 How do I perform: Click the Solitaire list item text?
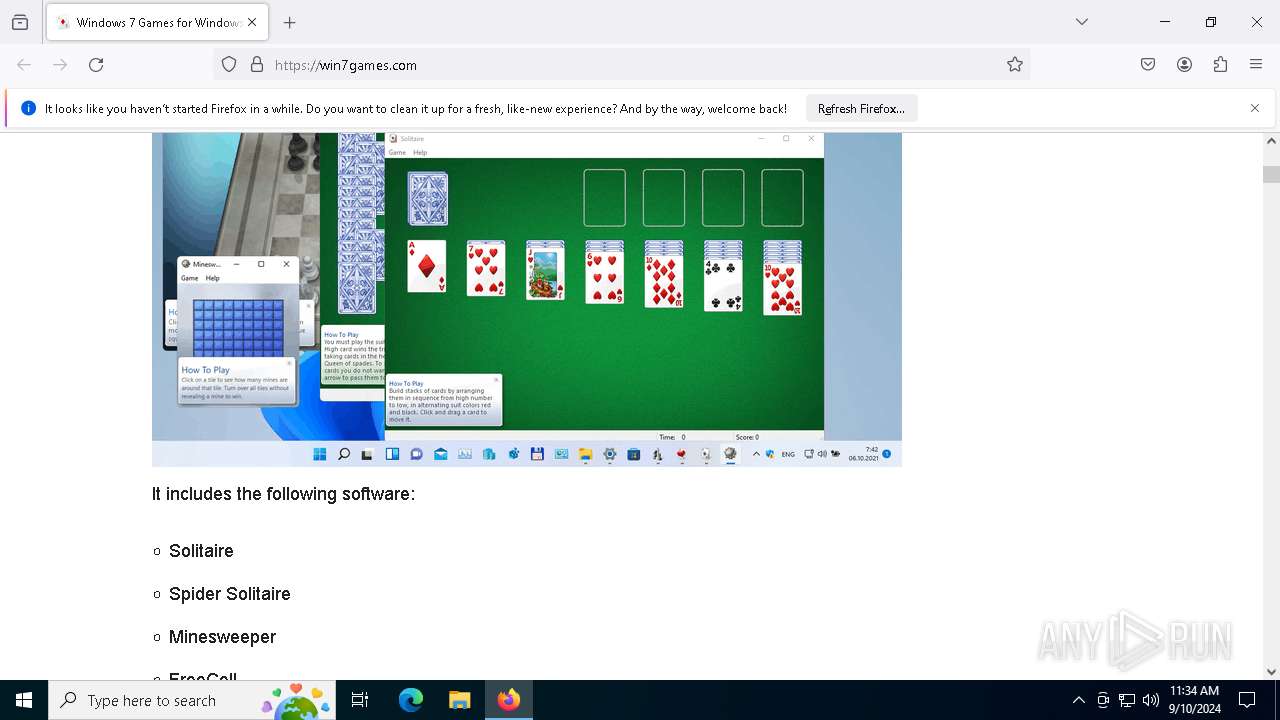pyautogui.click(x=201, y=551)
